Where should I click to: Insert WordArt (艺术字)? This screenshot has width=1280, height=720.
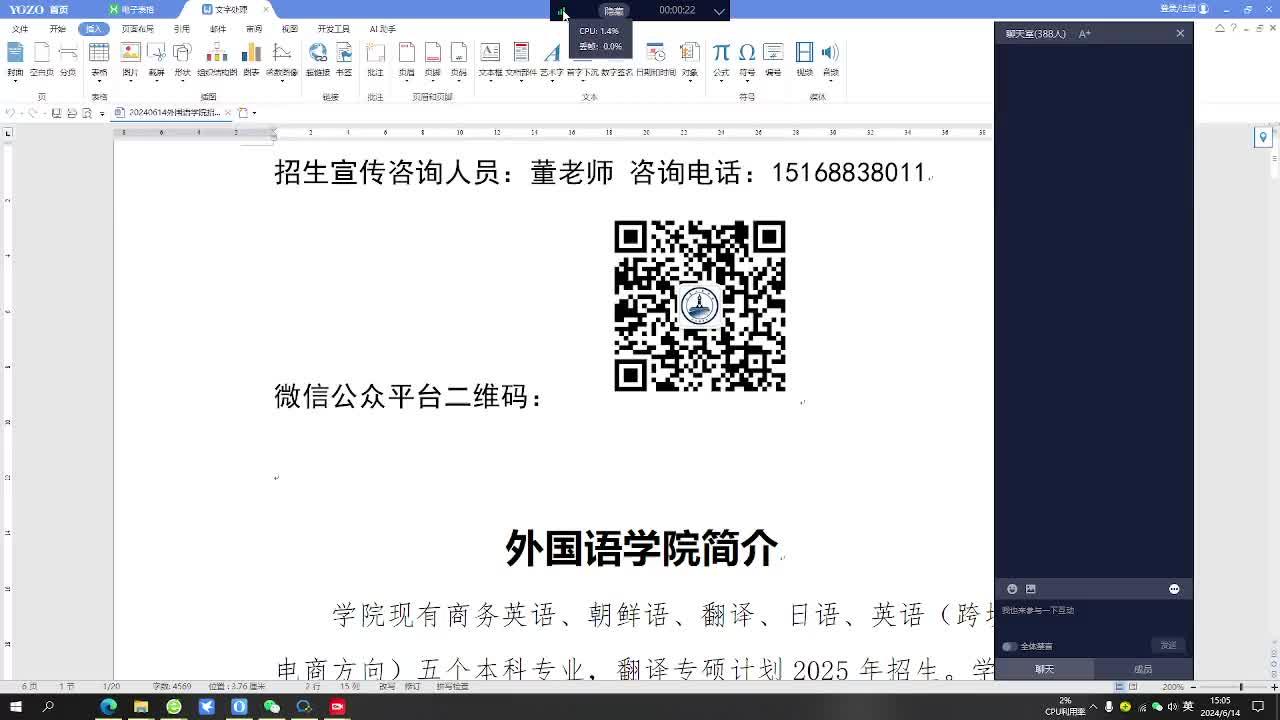click(552, 57)
